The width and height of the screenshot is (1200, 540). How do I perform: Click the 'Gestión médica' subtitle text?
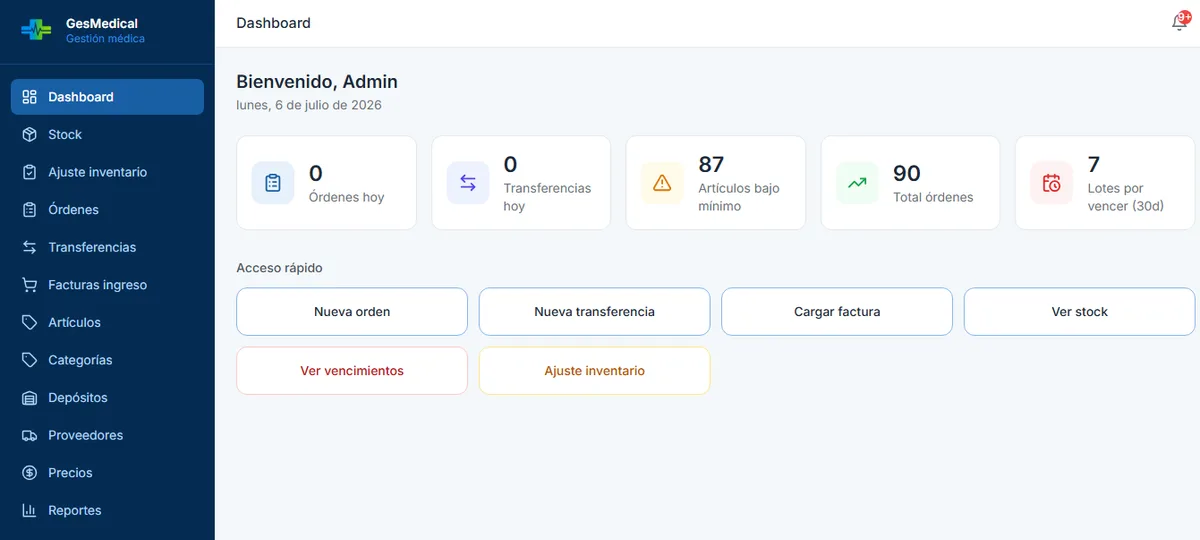coord(105,39)
